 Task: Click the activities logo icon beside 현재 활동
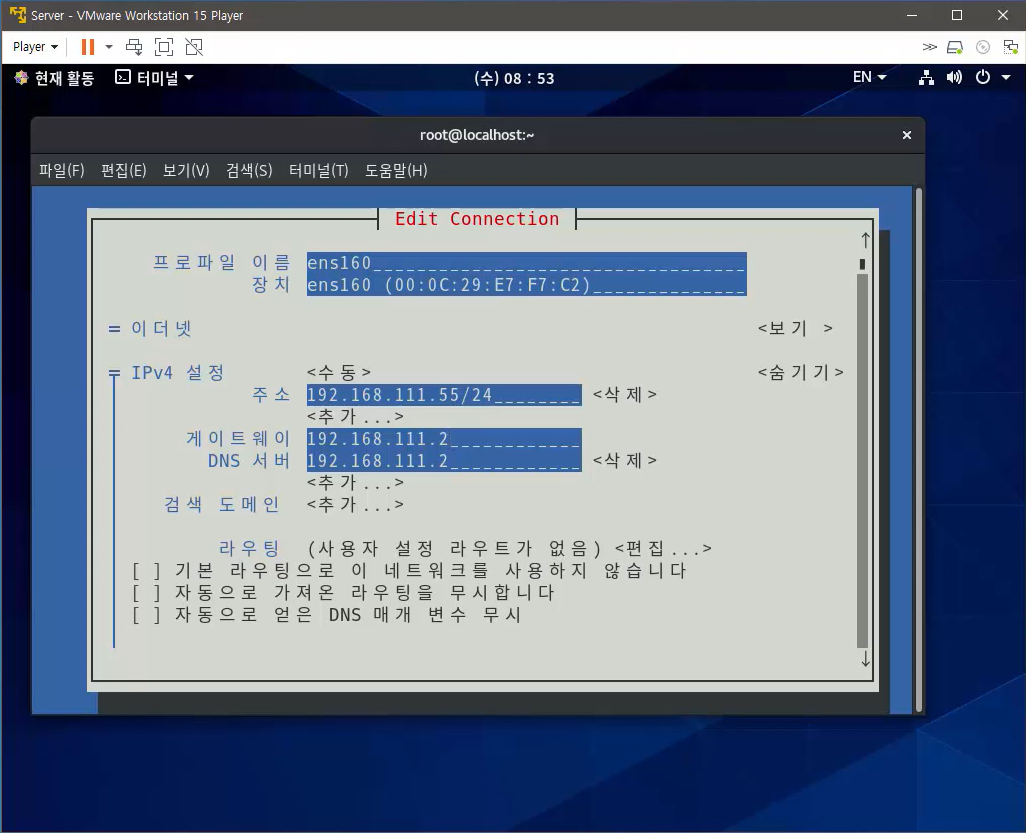[21, 78]
